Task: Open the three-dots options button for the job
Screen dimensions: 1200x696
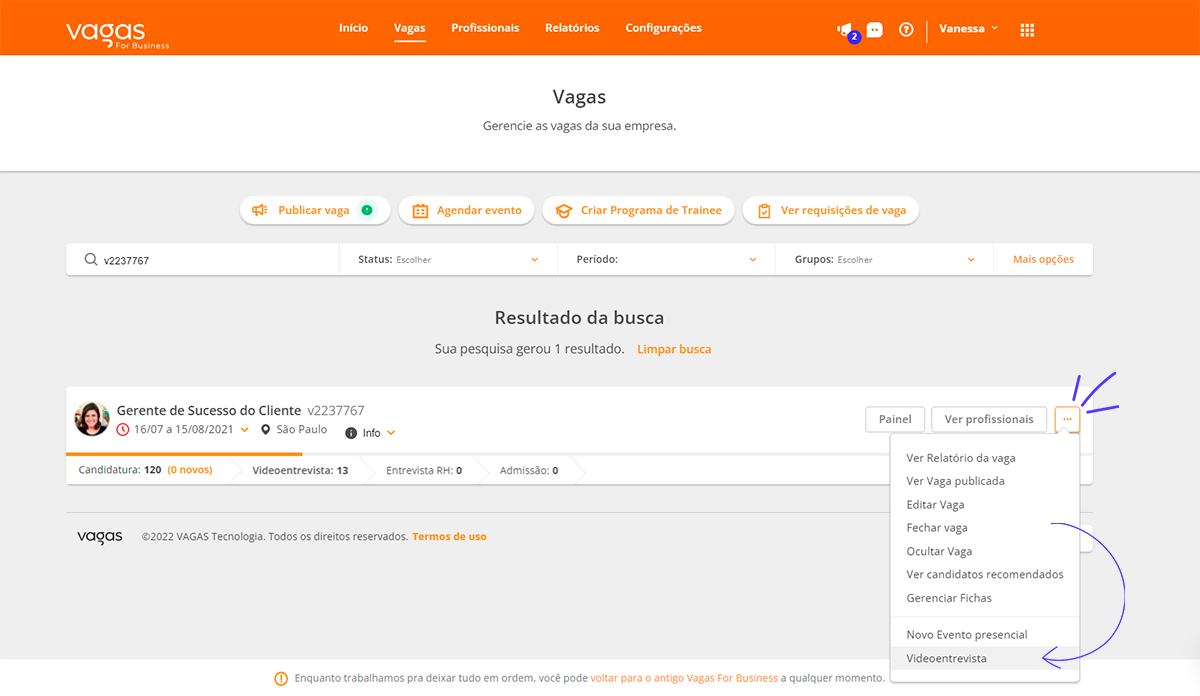Action: pyautogui.click(x=1067, y=419)
